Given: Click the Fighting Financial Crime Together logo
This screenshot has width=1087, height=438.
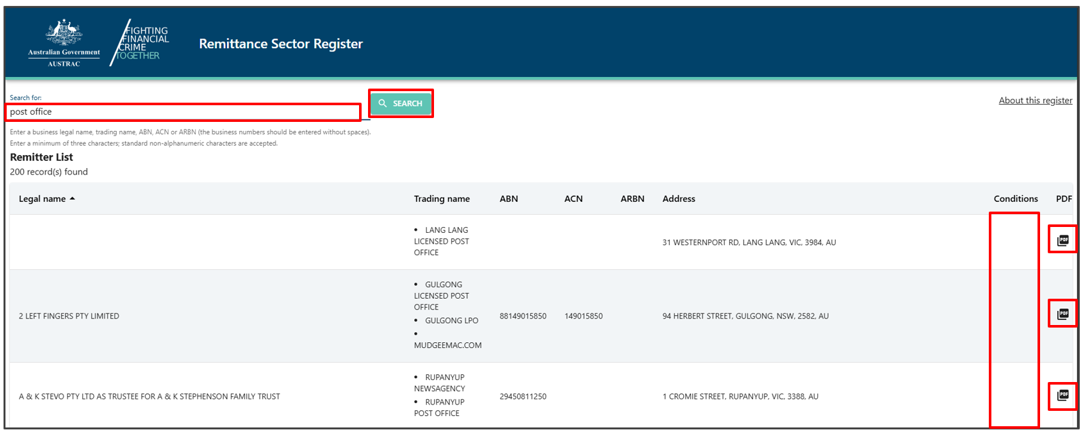Looking at the screenshot, I should (x=141, y=43).
